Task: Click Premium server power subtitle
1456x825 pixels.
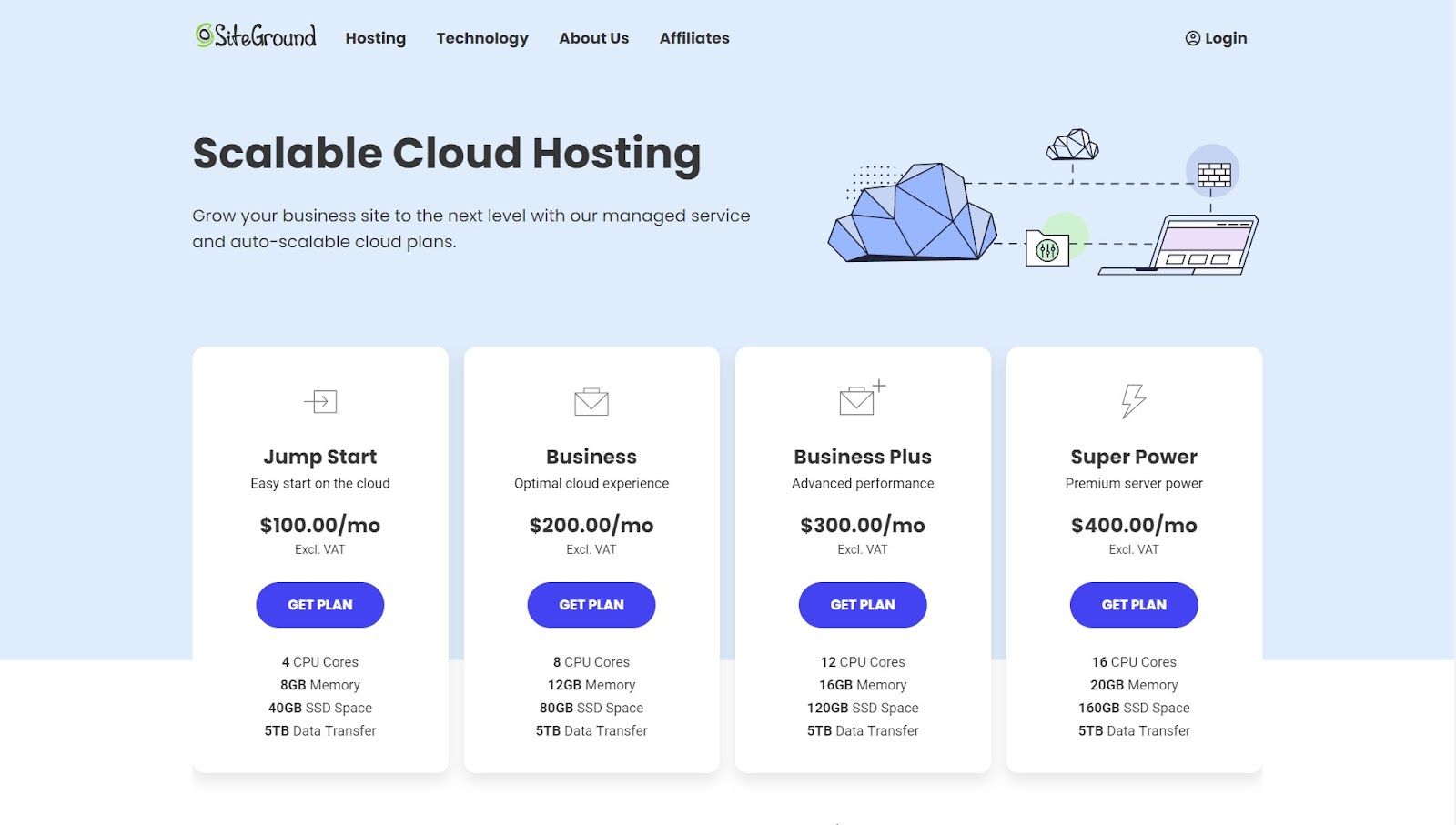Action: tap(1134, 483)
